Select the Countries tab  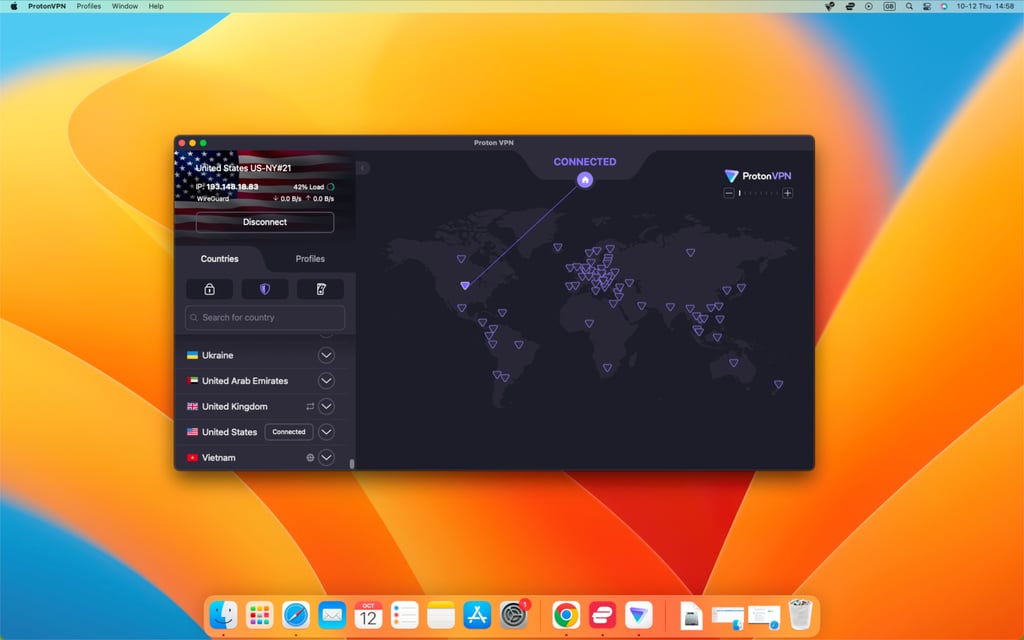point(219,259)
